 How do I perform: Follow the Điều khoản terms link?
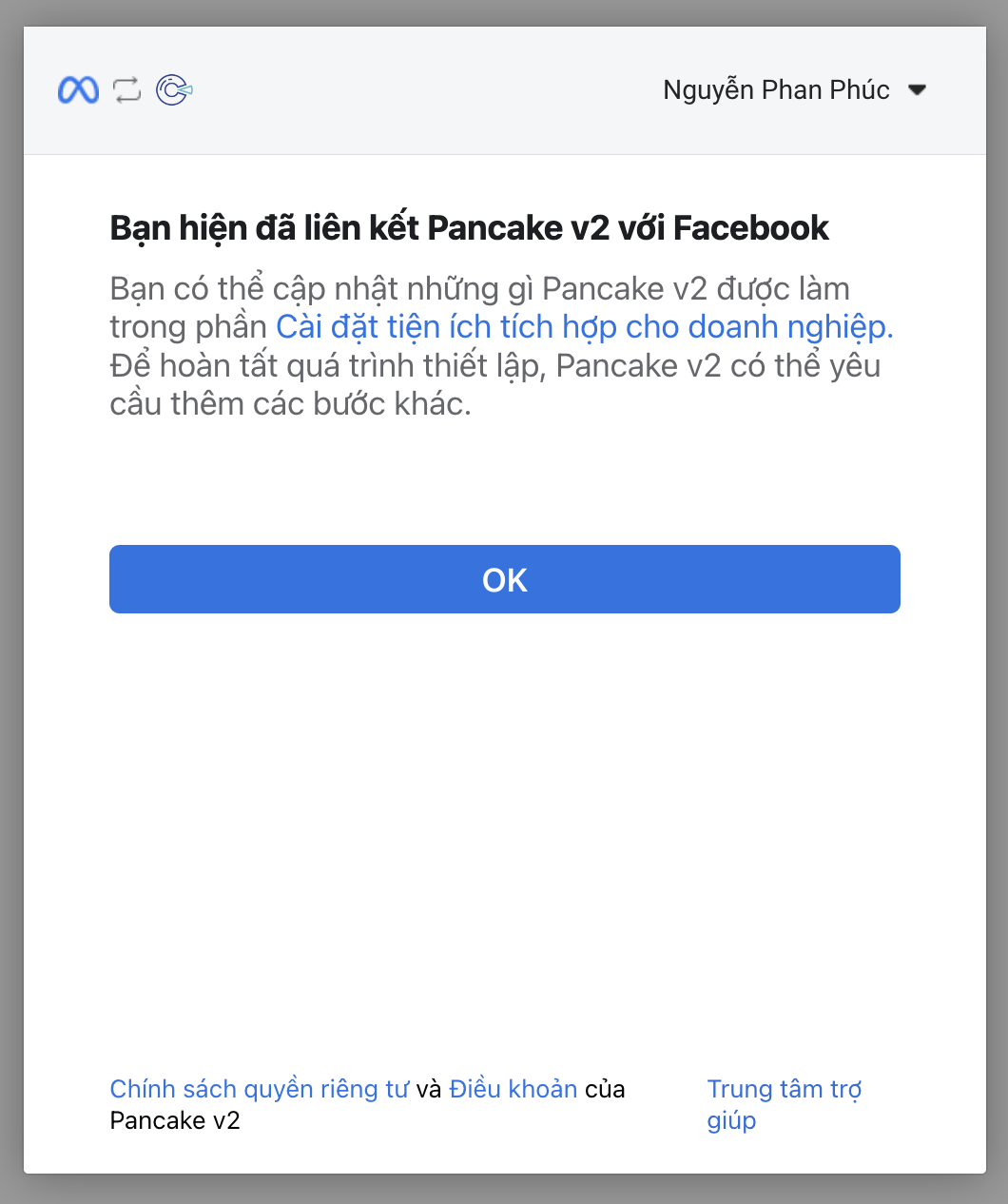click(513, 1089)
